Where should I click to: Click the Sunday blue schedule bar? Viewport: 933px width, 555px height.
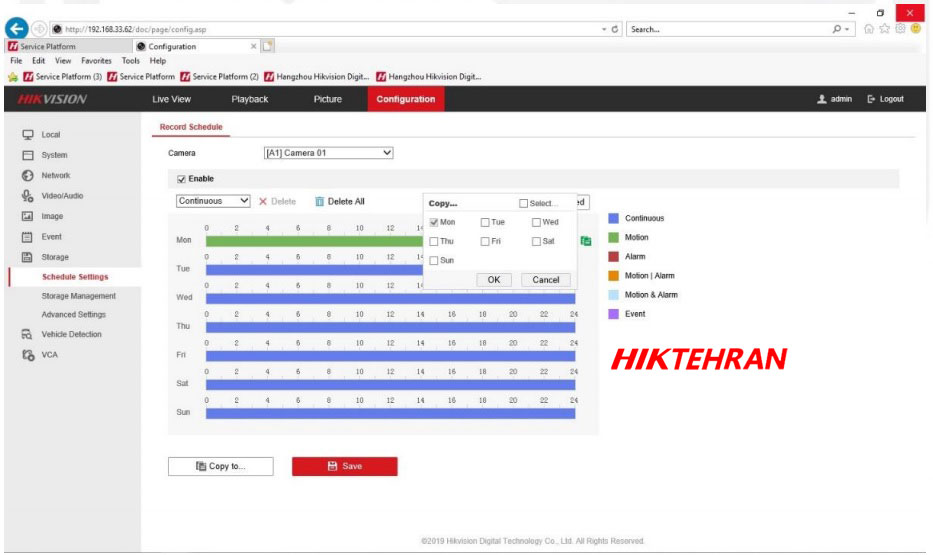pyautogui.click(x=390, y=413)
